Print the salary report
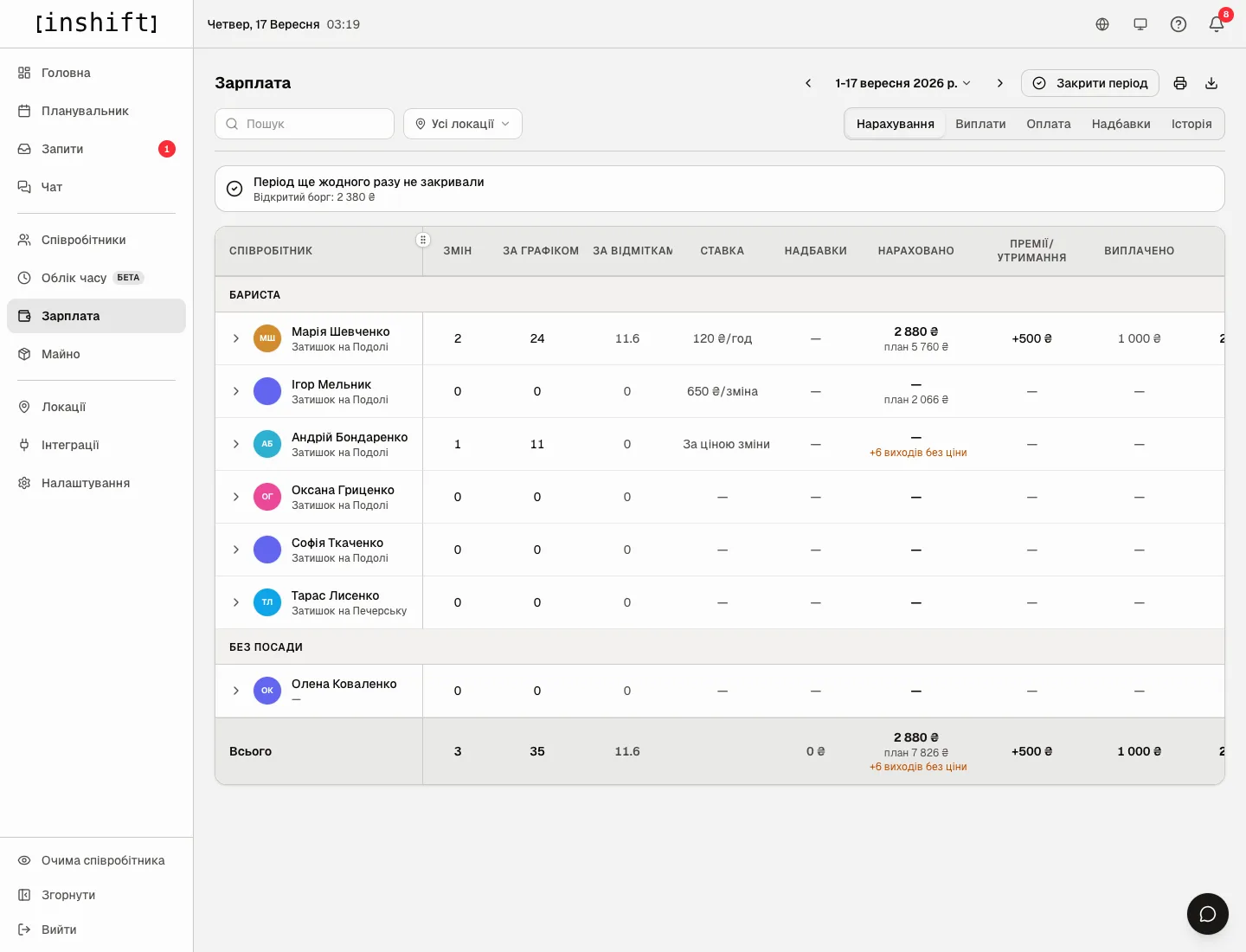The height and width of the screenshot is (952, 1246). pos(1180,83)
